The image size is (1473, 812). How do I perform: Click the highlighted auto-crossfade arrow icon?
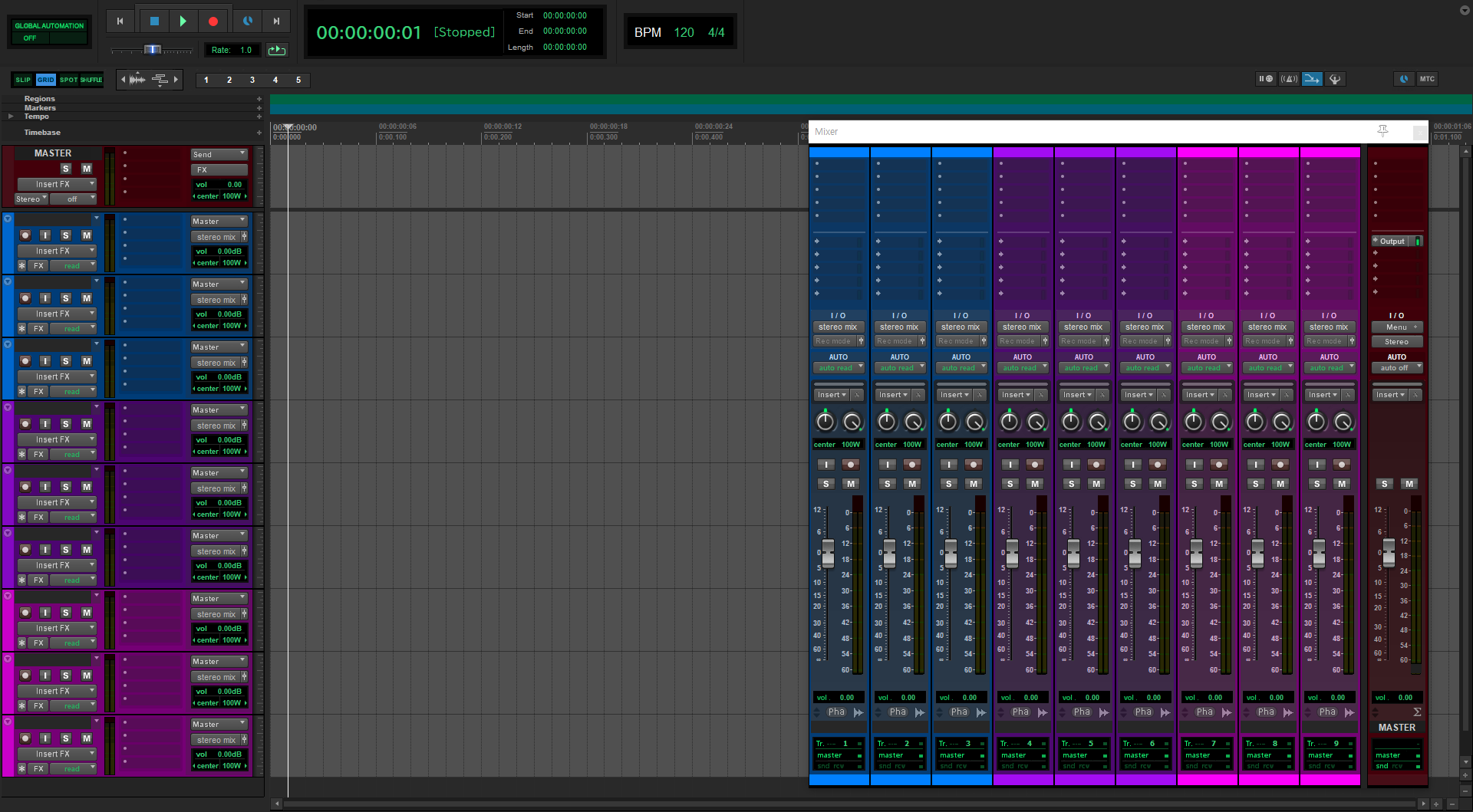click(1312, 79)
